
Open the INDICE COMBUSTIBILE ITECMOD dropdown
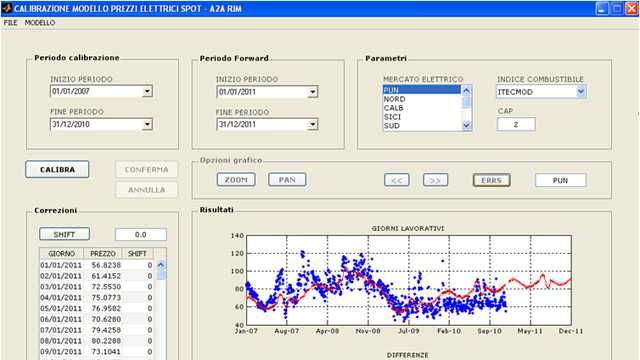[x=581, y=92]
